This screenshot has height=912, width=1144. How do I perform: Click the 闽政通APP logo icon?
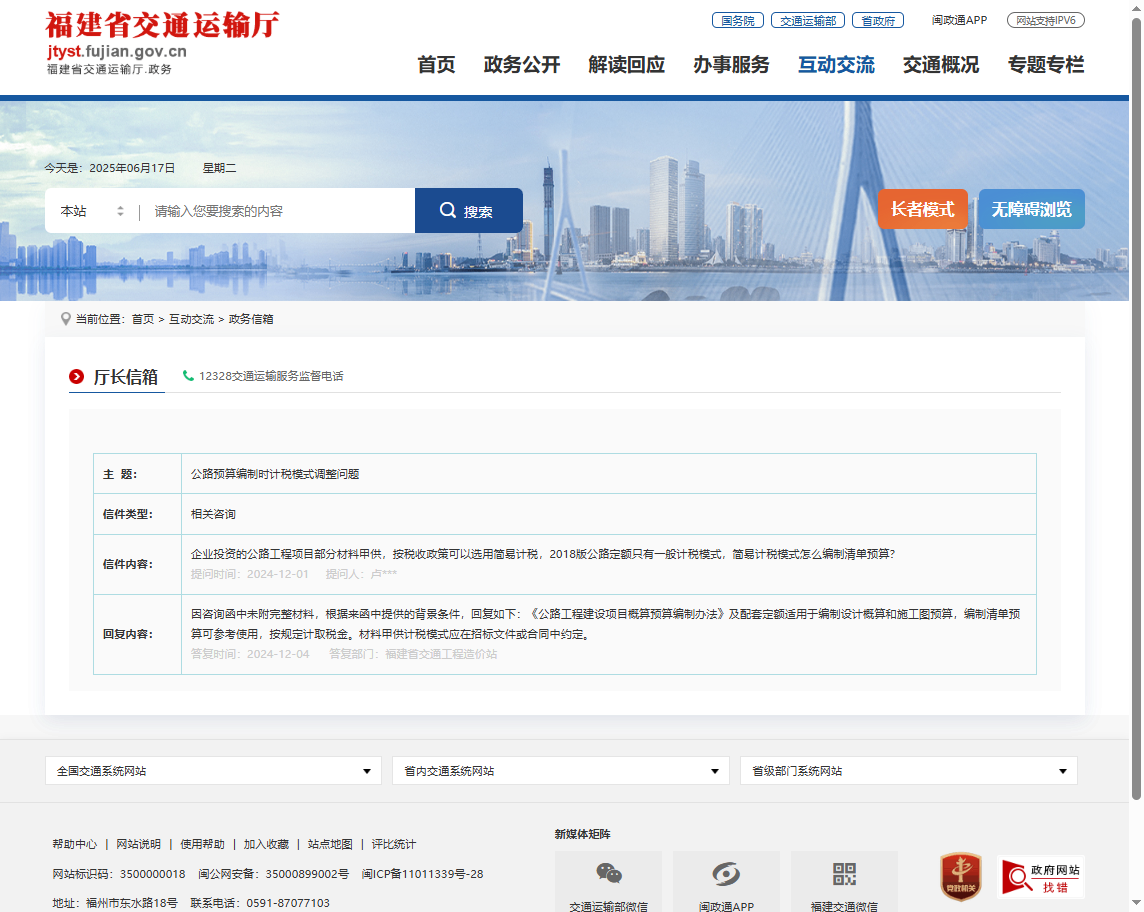(x=726, y=874)
